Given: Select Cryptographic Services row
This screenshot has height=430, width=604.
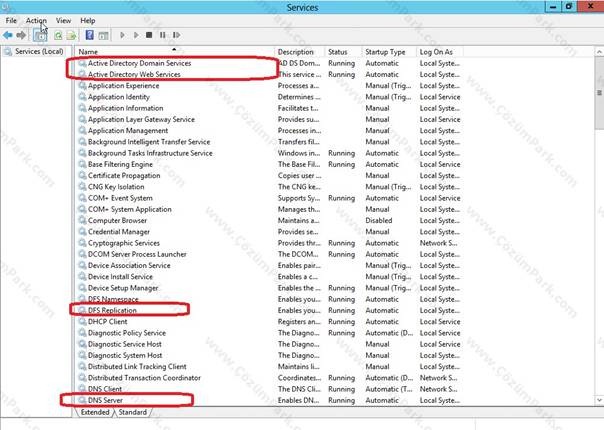Looking at the screenshot, I should point(124,243).
